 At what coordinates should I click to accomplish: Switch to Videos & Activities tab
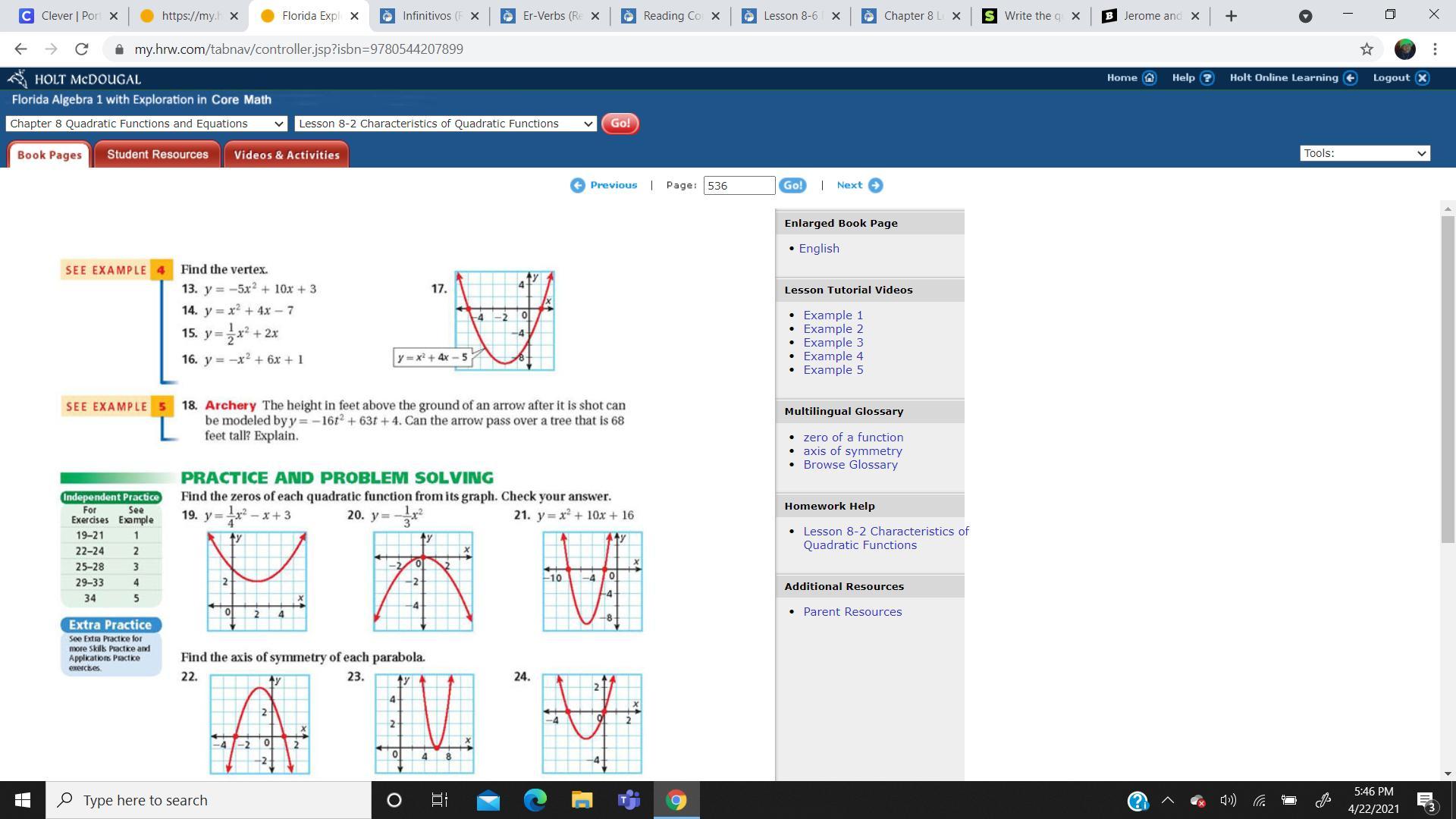pyautogui.click(x=287, y=155)
